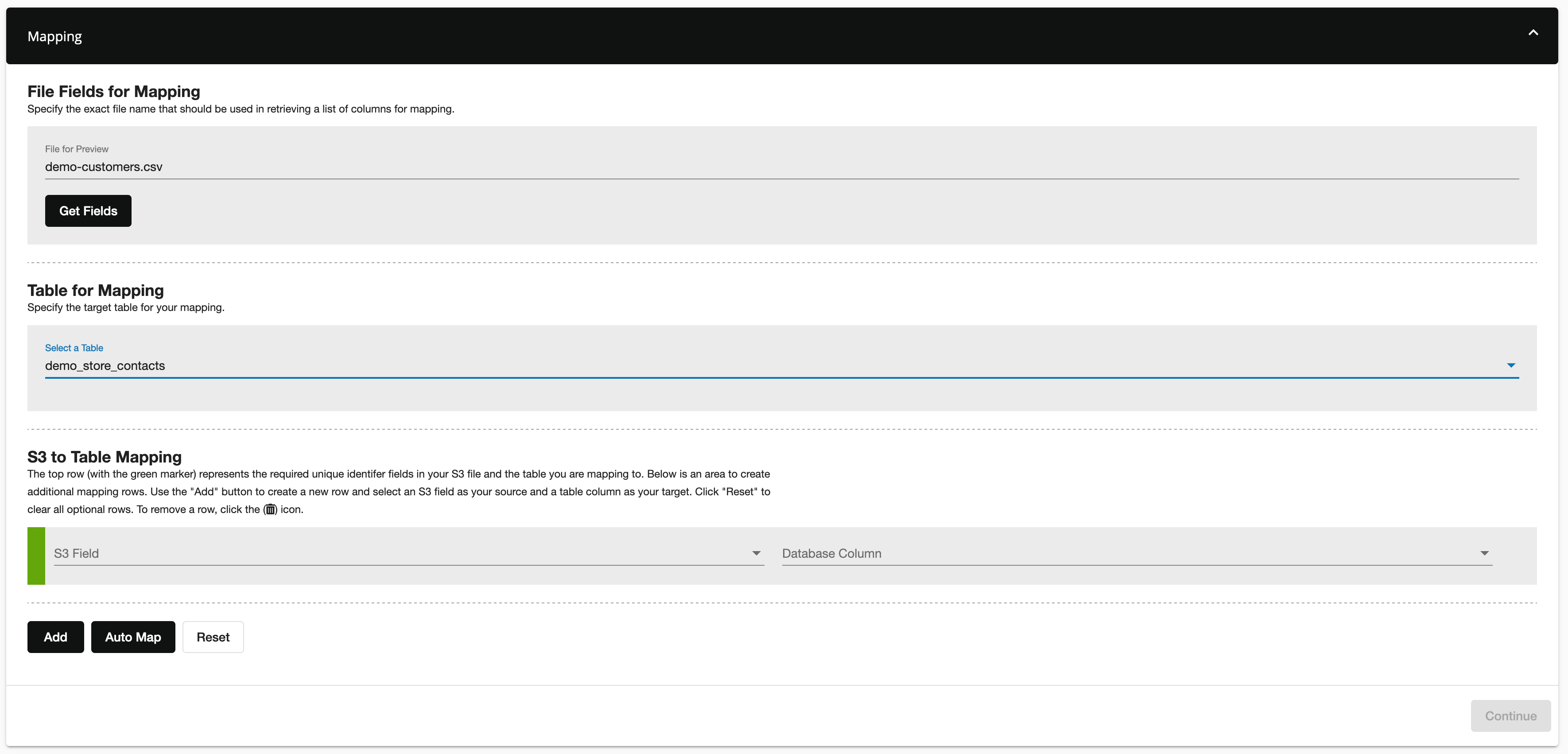
Task: Click the File Fields for Mapping heading
Action: click(x=114, y=91)
